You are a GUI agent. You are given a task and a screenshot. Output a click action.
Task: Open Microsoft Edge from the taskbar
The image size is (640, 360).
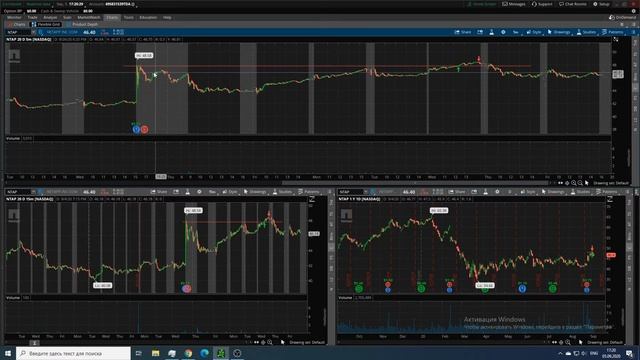click(x=204, y=353)
